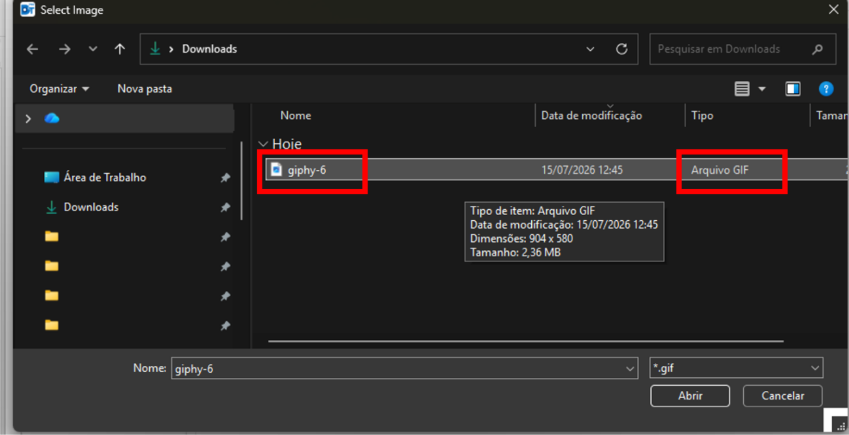Screen dimensions: 849x435
Task: Click the Abrir button
Action: pyautogui.click(x=690, y=396)
